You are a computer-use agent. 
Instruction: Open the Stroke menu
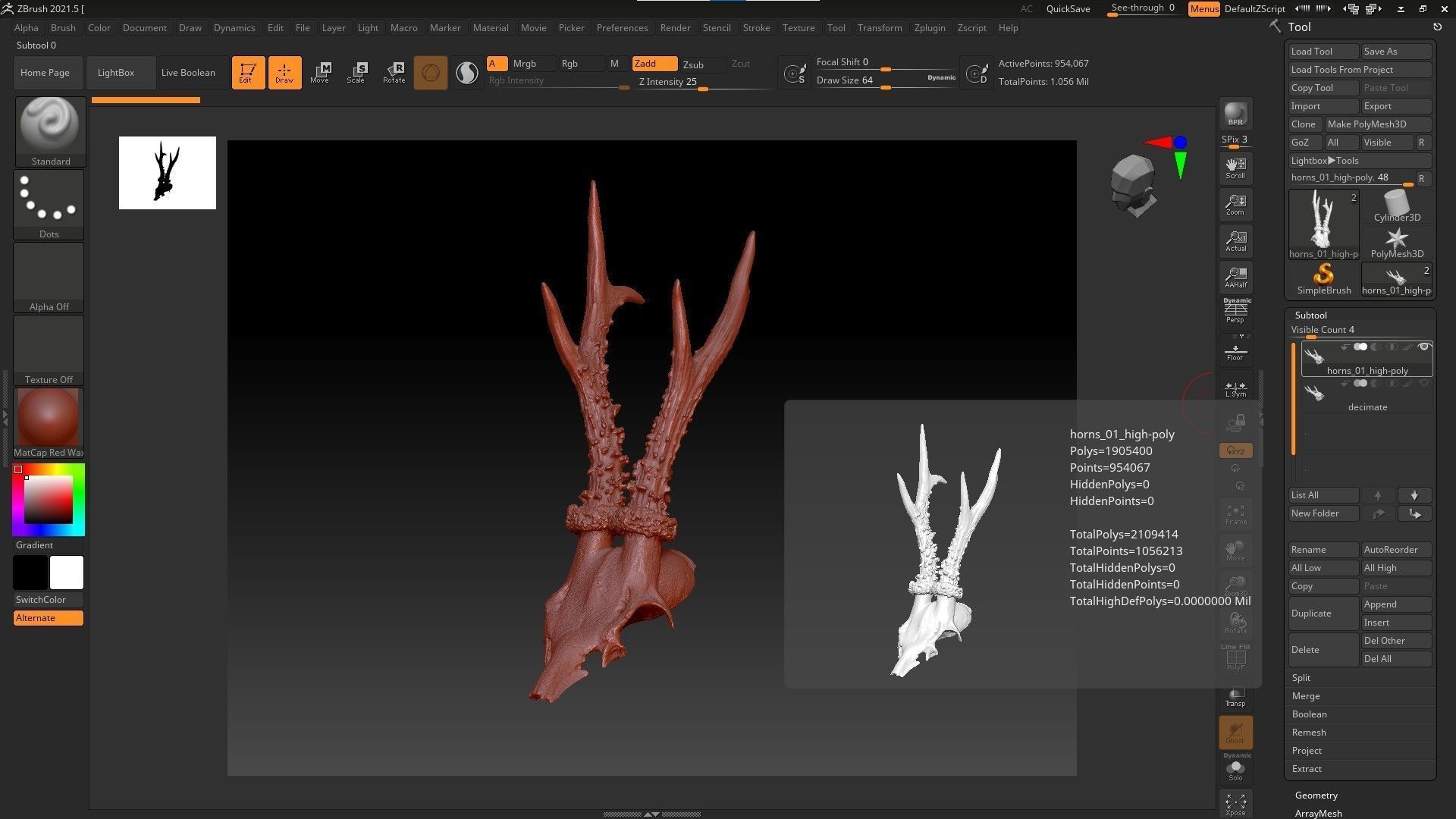click(756, 28)
